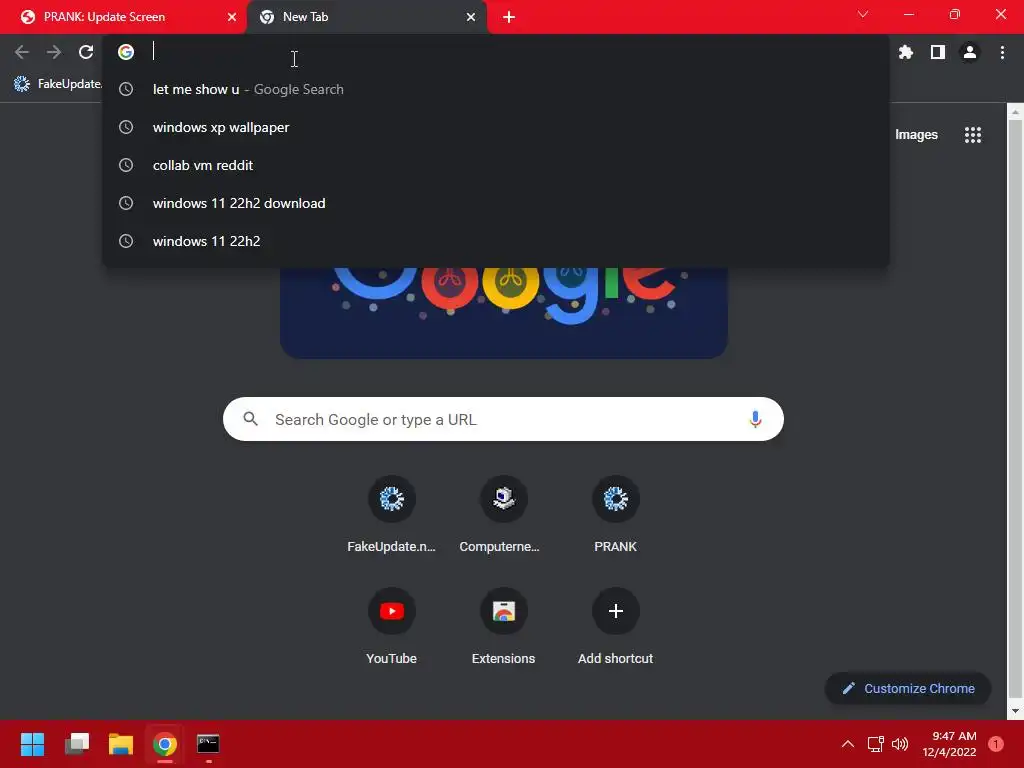The image size is (1024, 768).
Task: Open Chrome's three-dot menu
Action: coord(1002,52)
